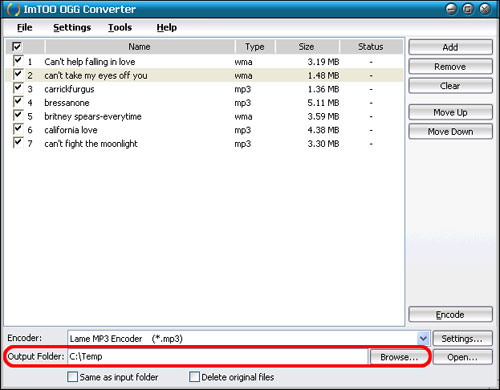The width and height of the screenshot is (500, 390).
Task: Uncheck can't fight the moonlight checkbox
Action: [18, 143]
